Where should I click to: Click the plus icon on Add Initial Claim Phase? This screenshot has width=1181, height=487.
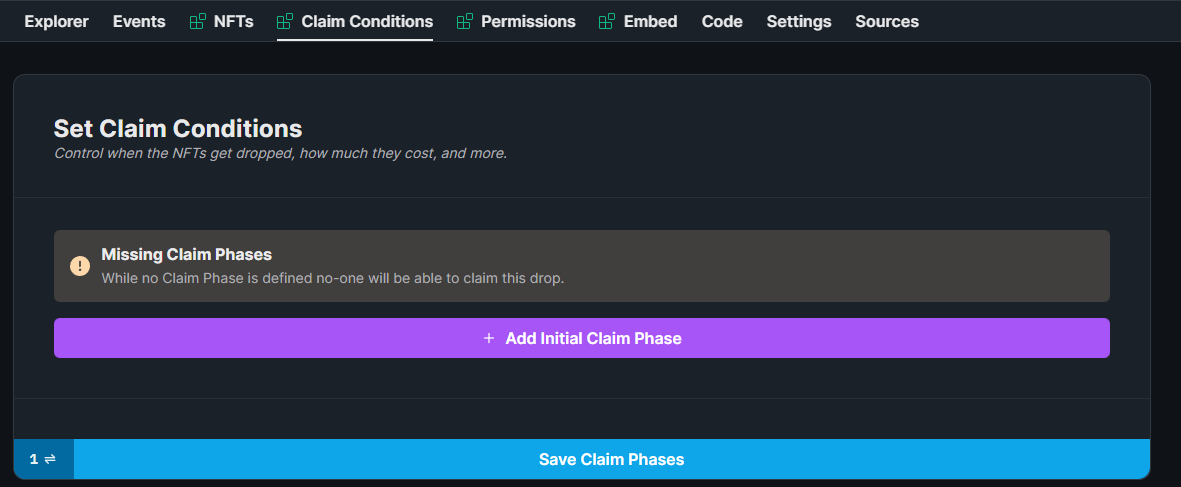489,339
